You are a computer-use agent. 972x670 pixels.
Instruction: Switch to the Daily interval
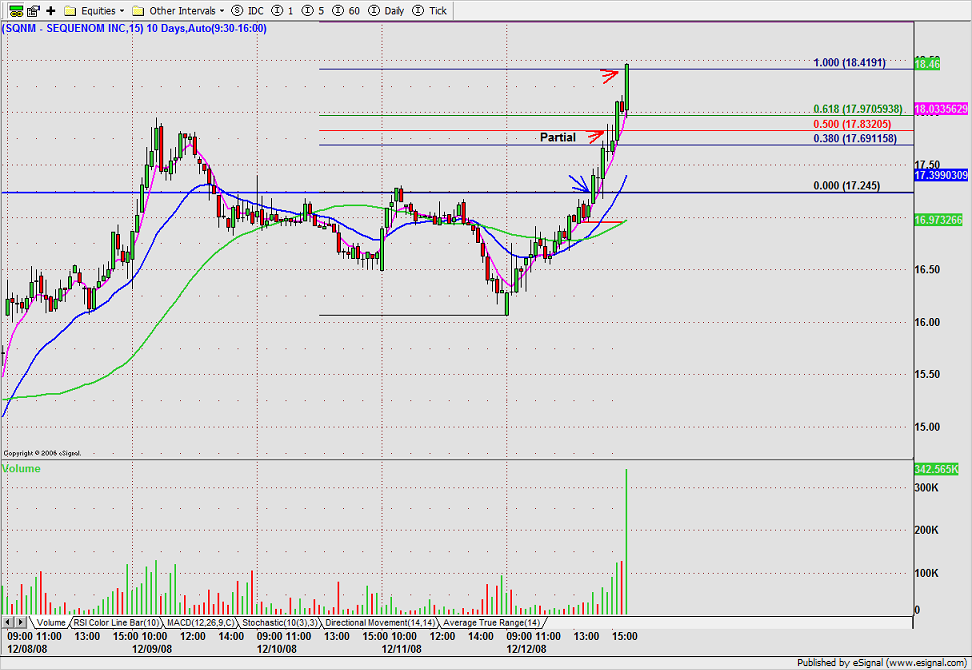(x=386, y=11)
